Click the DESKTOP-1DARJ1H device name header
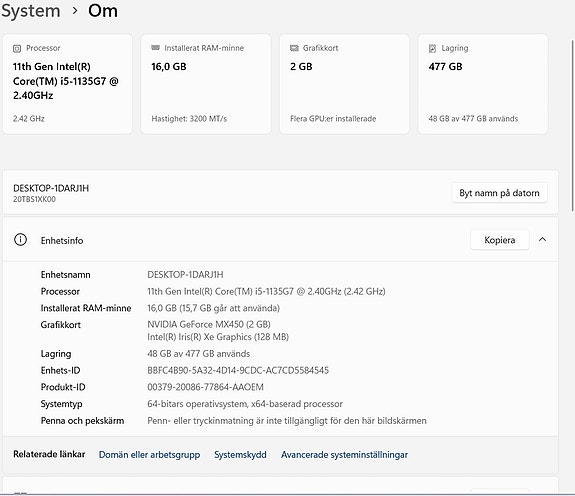This screenshot has width=575, height=496. (51, 188)
